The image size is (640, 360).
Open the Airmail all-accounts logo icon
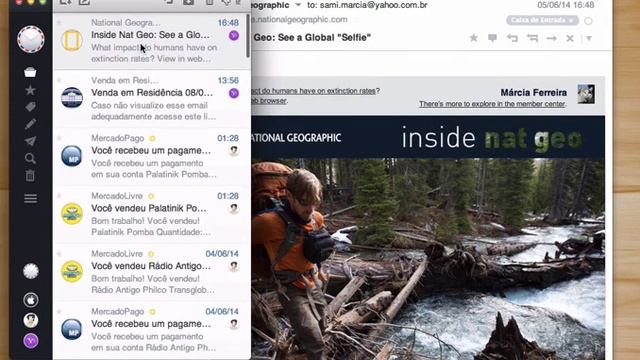pos(31,39)
